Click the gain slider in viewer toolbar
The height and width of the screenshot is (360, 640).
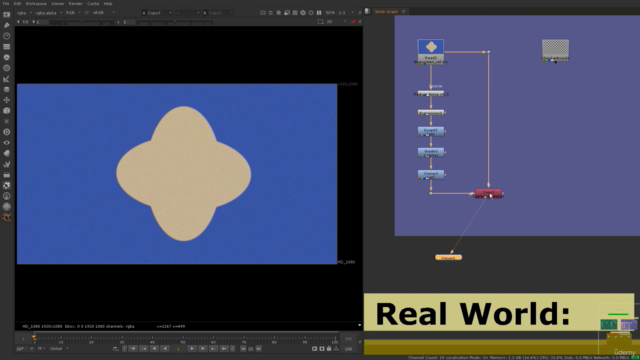point(82,22)
